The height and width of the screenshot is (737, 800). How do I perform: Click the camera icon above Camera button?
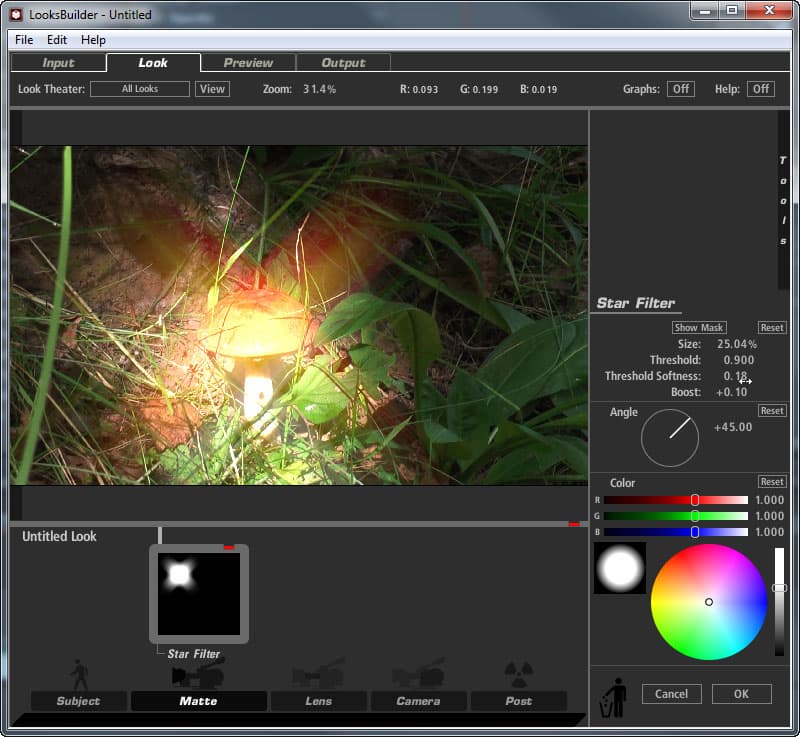tap(418, 675)
